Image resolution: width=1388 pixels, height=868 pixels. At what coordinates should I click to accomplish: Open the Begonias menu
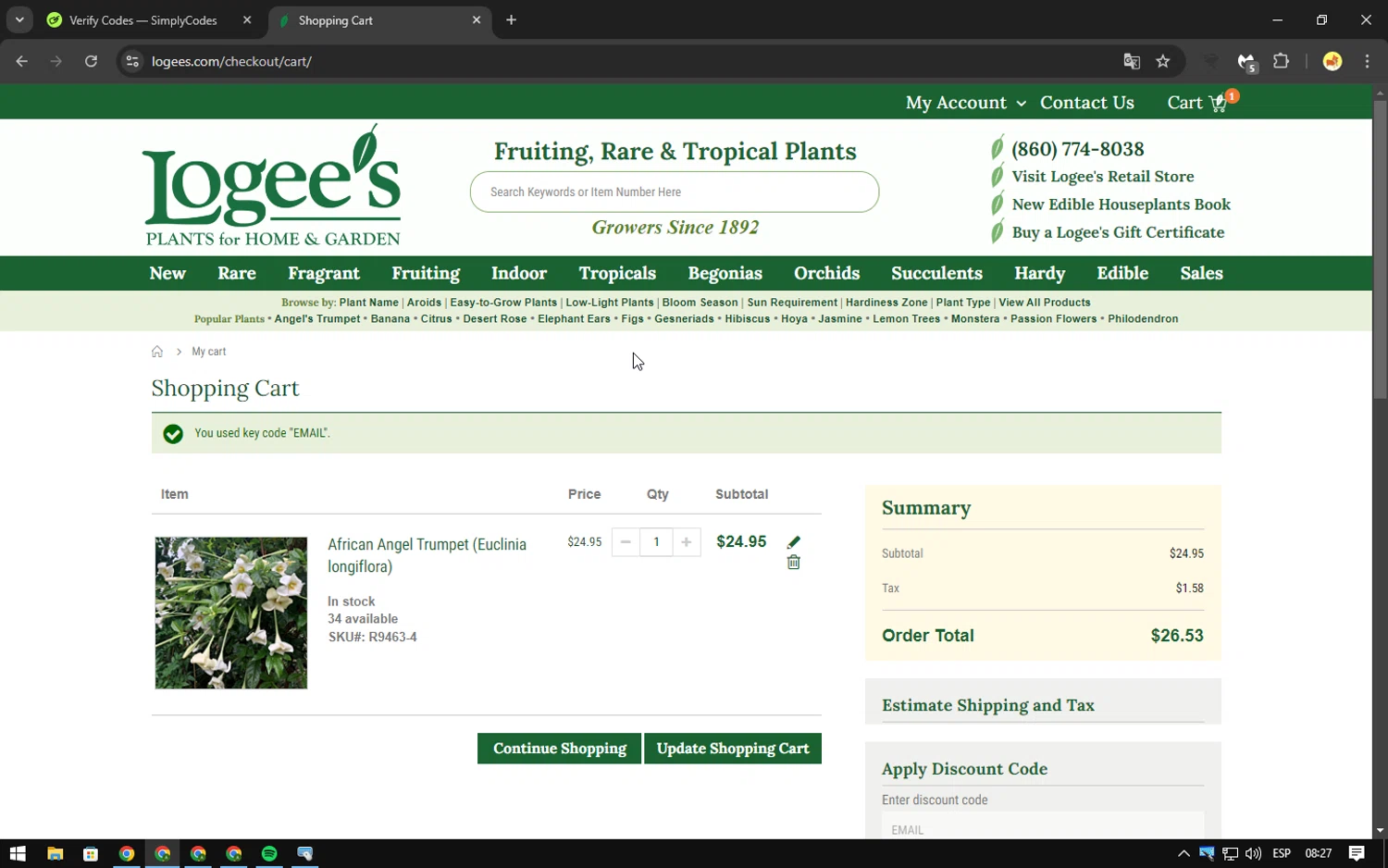725,273
